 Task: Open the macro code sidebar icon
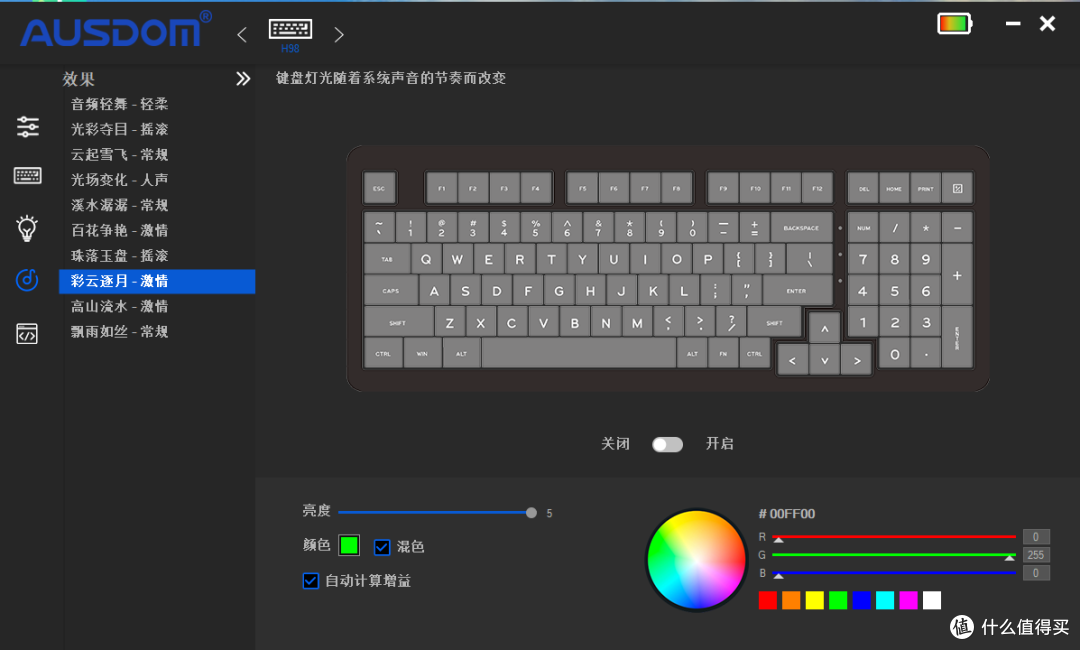tap(27, 334)
